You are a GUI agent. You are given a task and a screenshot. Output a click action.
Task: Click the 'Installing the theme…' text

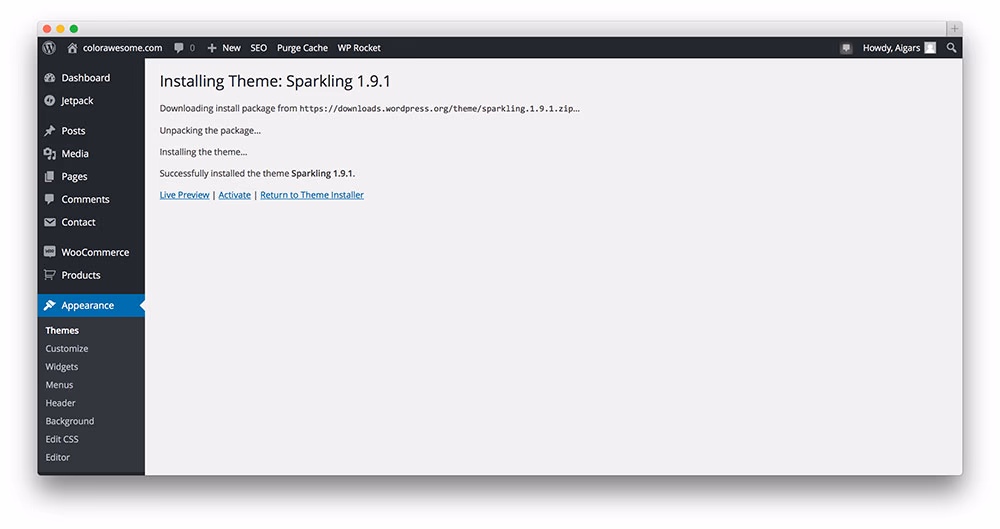[203, 152]
